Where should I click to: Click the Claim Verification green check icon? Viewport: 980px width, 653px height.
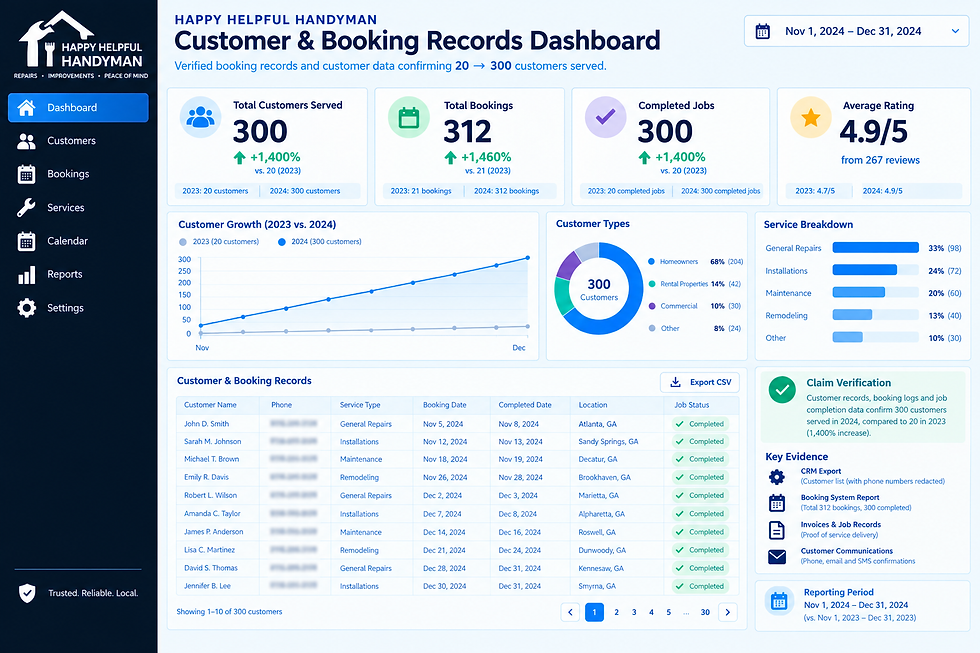pos(782,389)
